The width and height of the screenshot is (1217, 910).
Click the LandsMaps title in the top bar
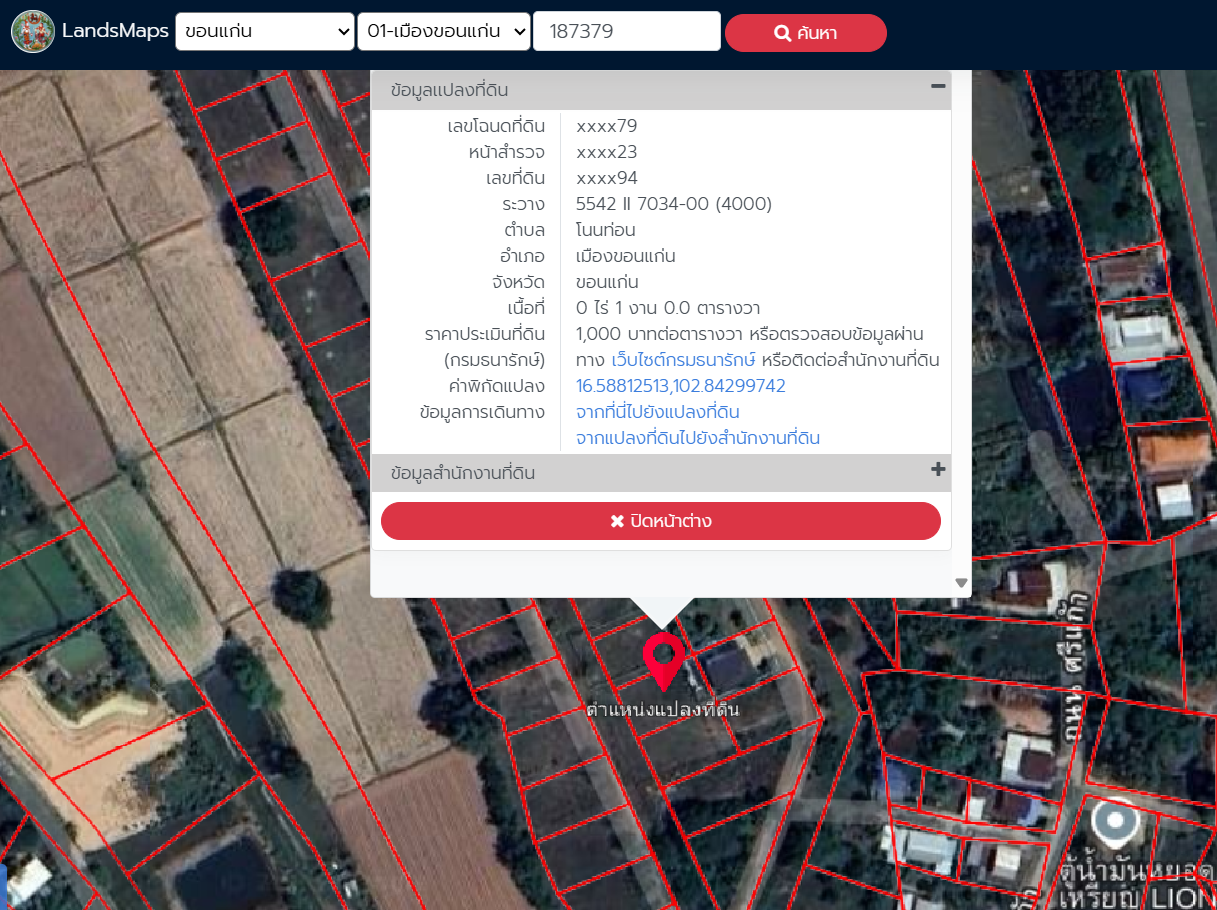click(x=115, y=32)
